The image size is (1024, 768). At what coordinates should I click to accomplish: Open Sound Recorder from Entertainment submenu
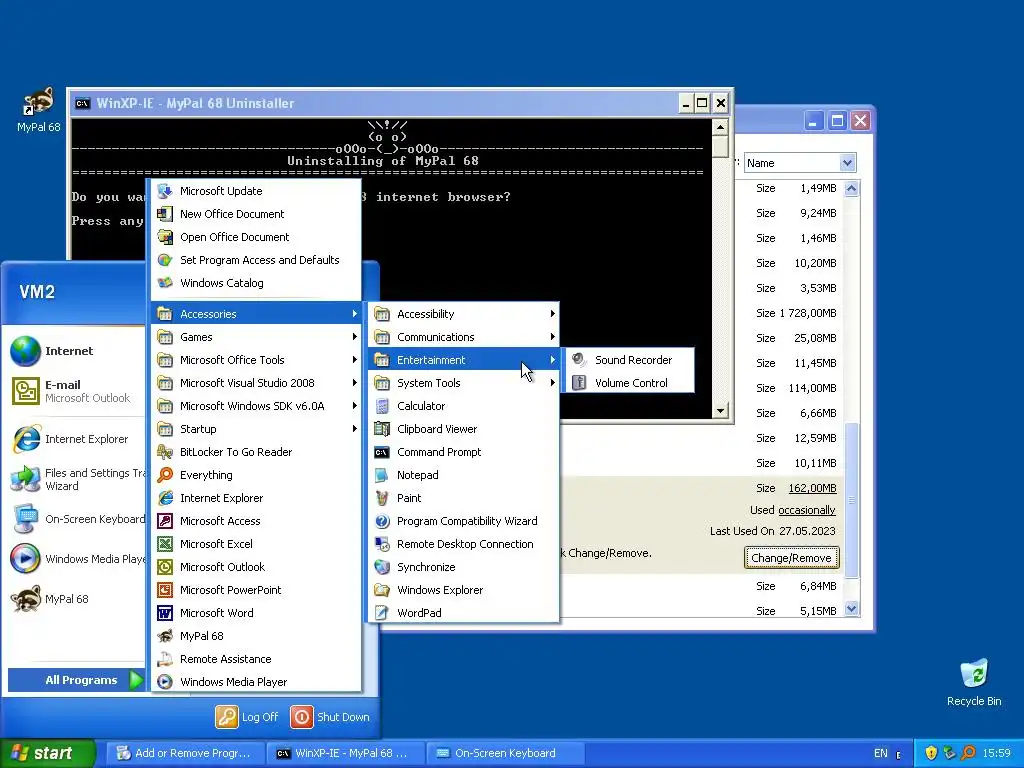pyautogui.click(x=628, y=360)
